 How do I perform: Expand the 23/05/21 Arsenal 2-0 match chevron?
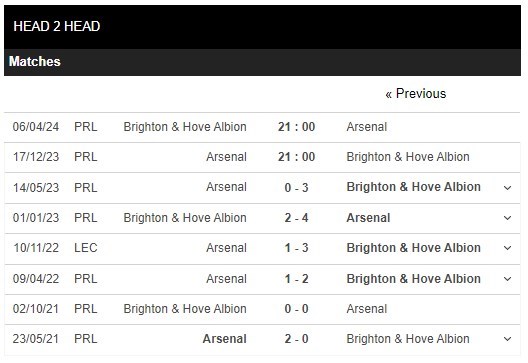click(x=507, y=339)
